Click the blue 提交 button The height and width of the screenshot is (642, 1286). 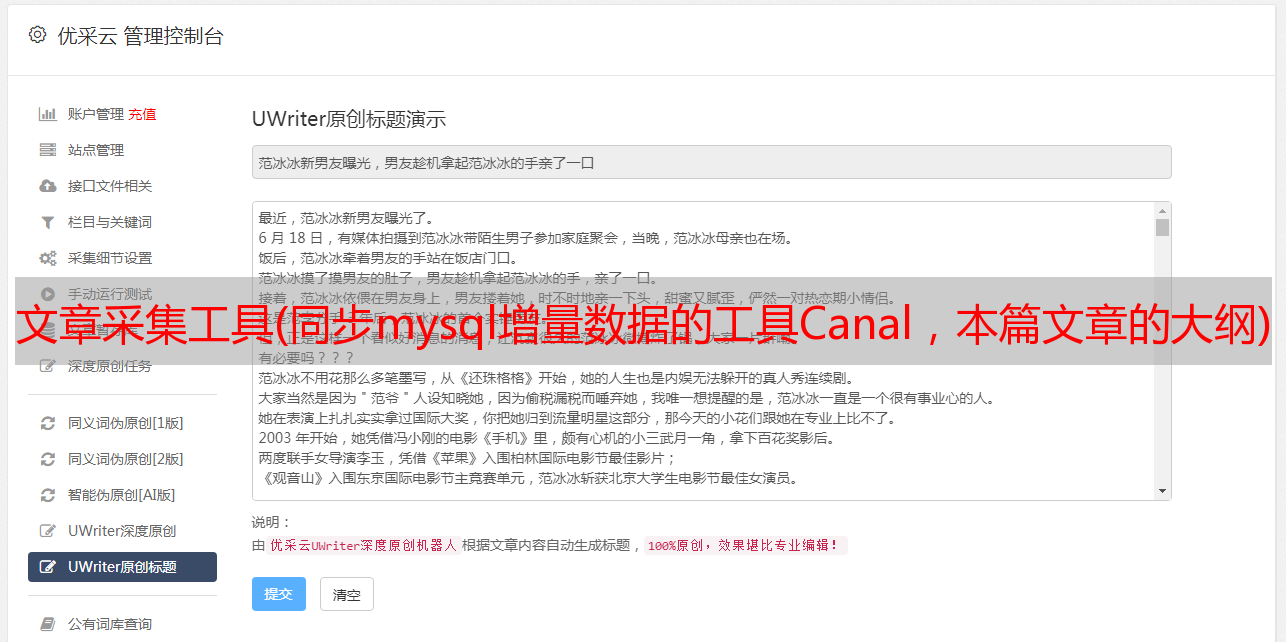279,594
